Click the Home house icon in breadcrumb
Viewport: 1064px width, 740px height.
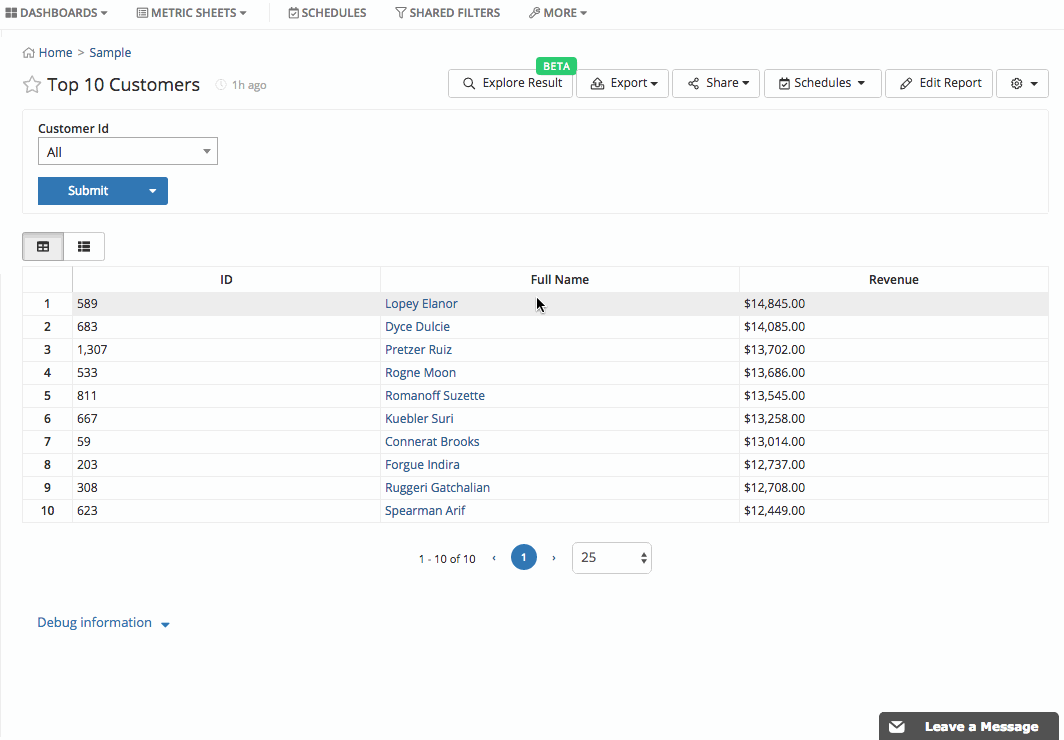(x=28, y=53)
